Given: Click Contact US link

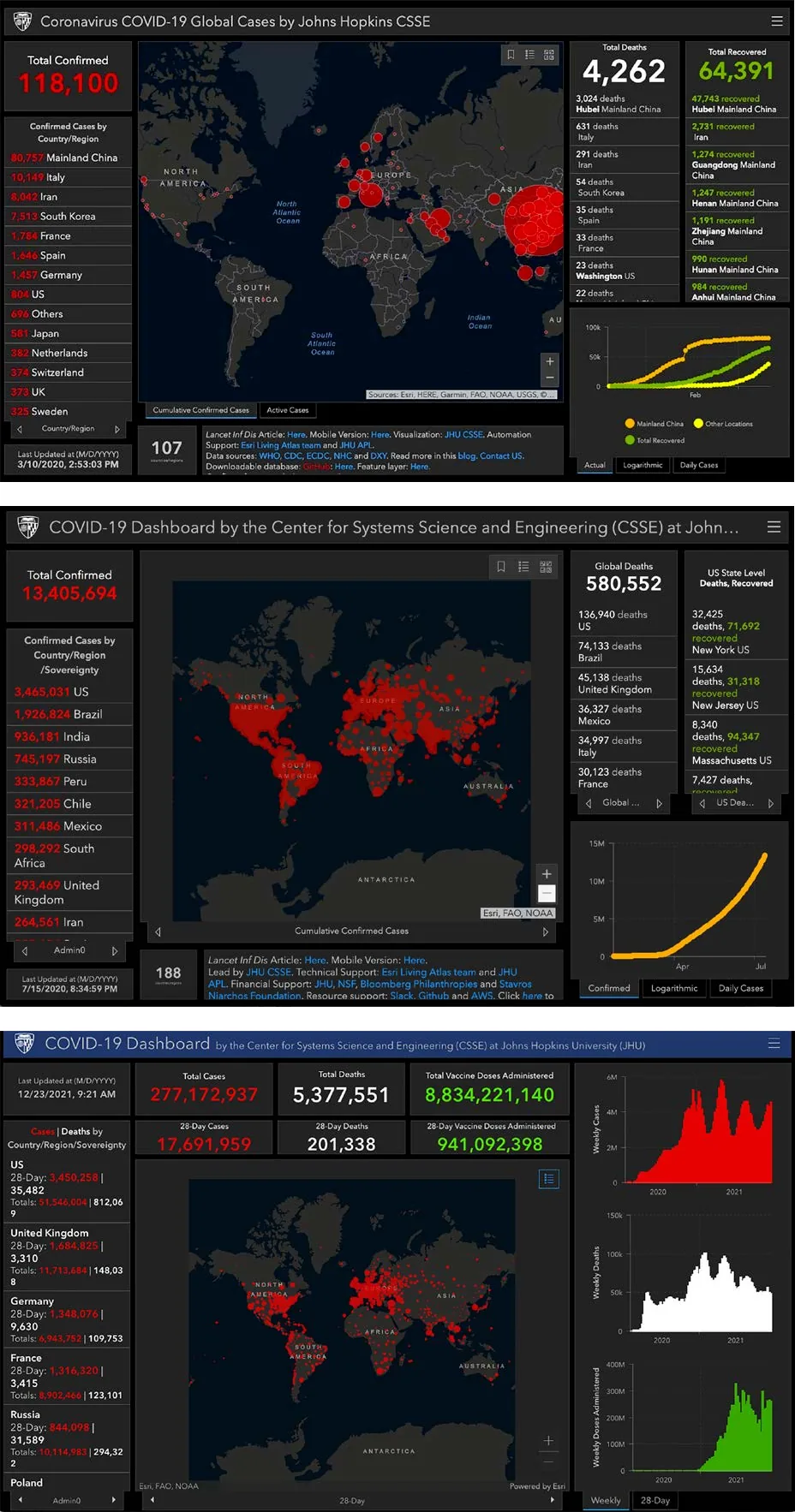Looking at the screenshot, I should 501,455.
